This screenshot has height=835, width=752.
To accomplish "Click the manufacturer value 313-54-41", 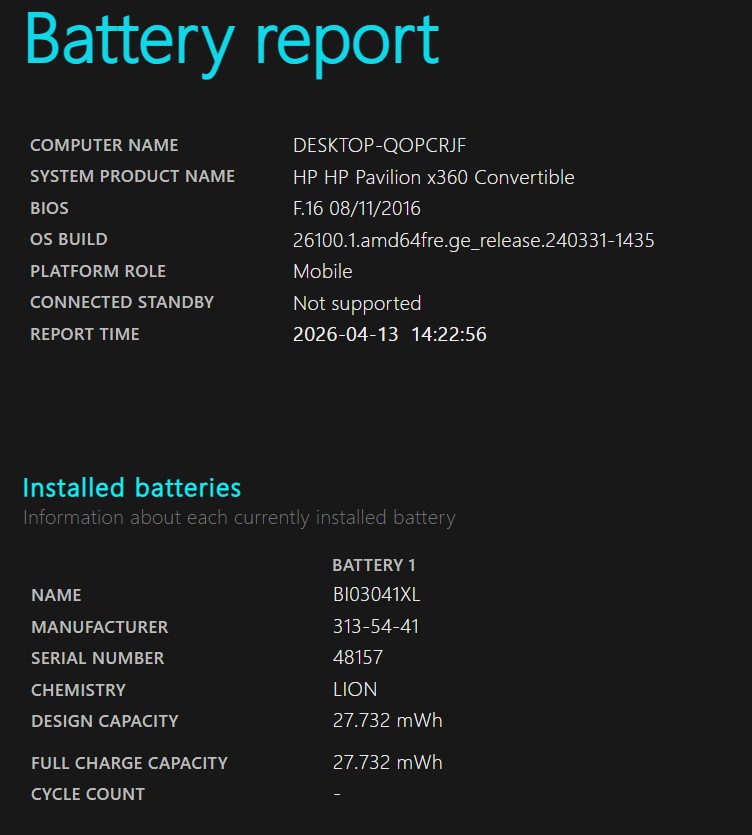I will 375,627.
